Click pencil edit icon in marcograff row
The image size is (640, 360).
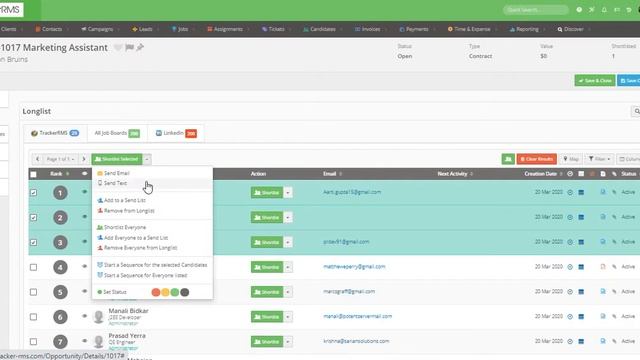point(614,292)
